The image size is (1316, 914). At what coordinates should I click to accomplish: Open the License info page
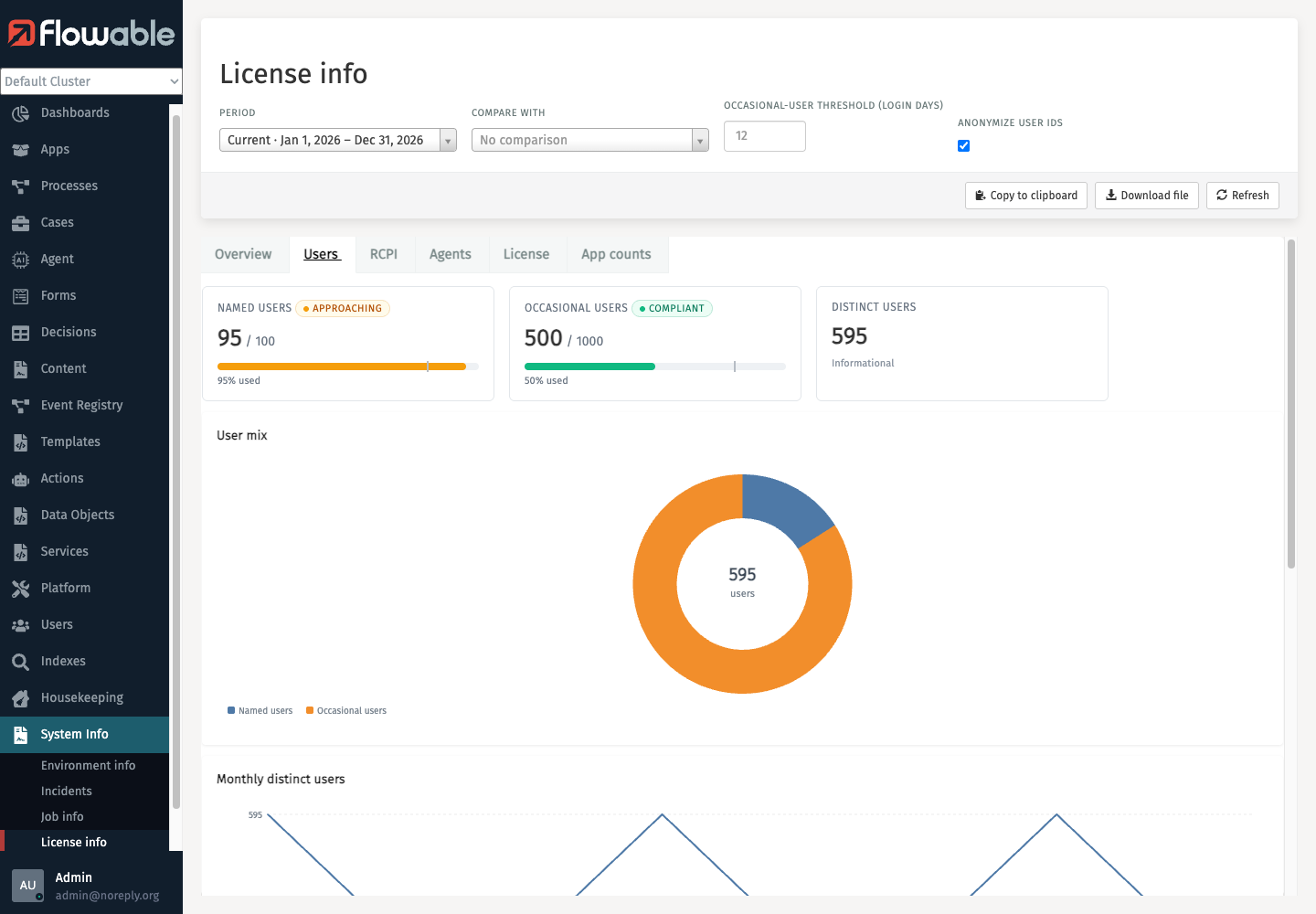point(74,843)
